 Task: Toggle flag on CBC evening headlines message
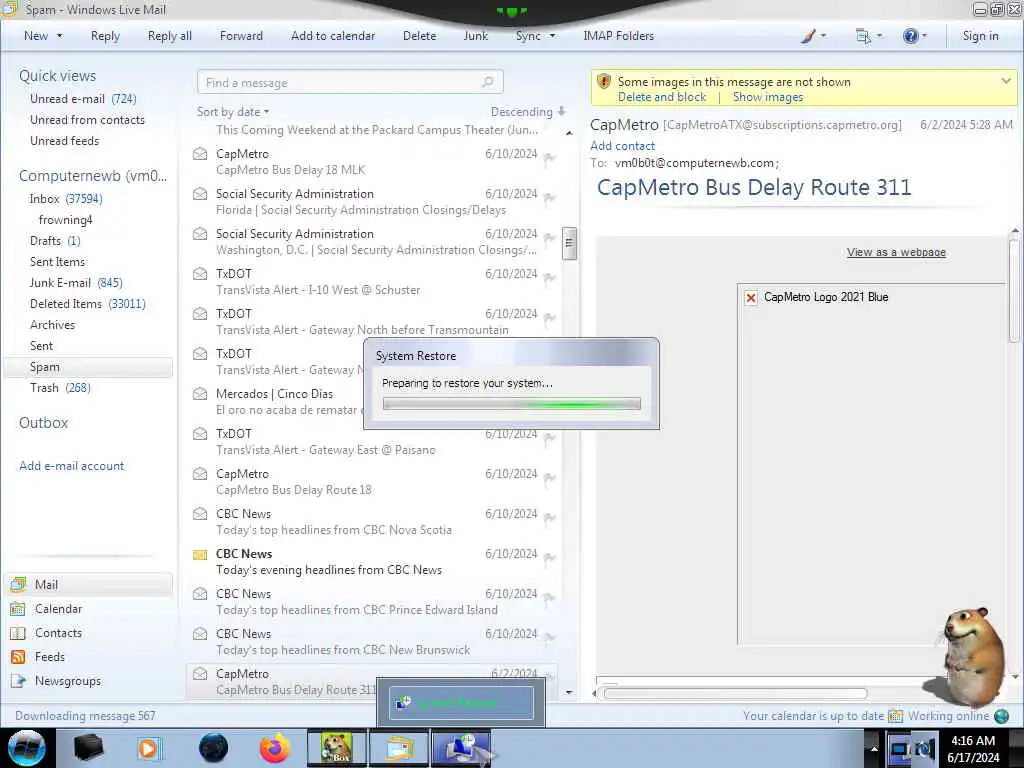[x=550, y=558]
